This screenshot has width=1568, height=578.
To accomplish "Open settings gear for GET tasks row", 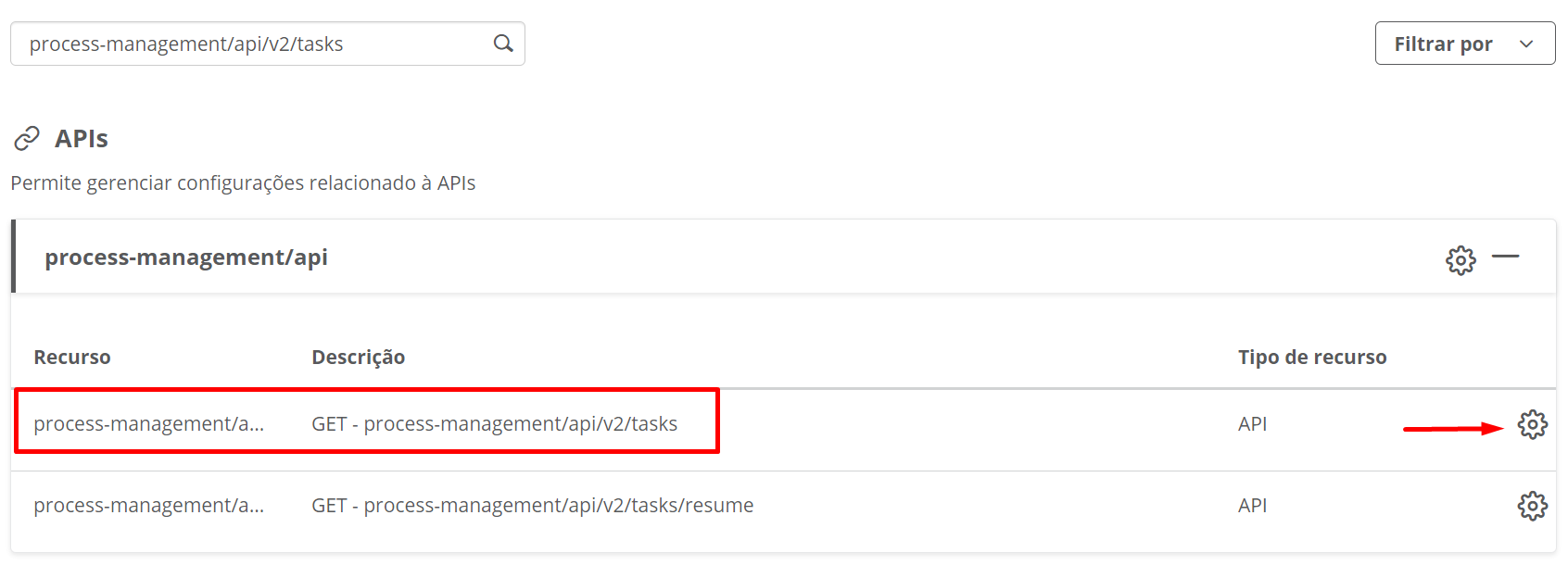I will coord(1532,424).
